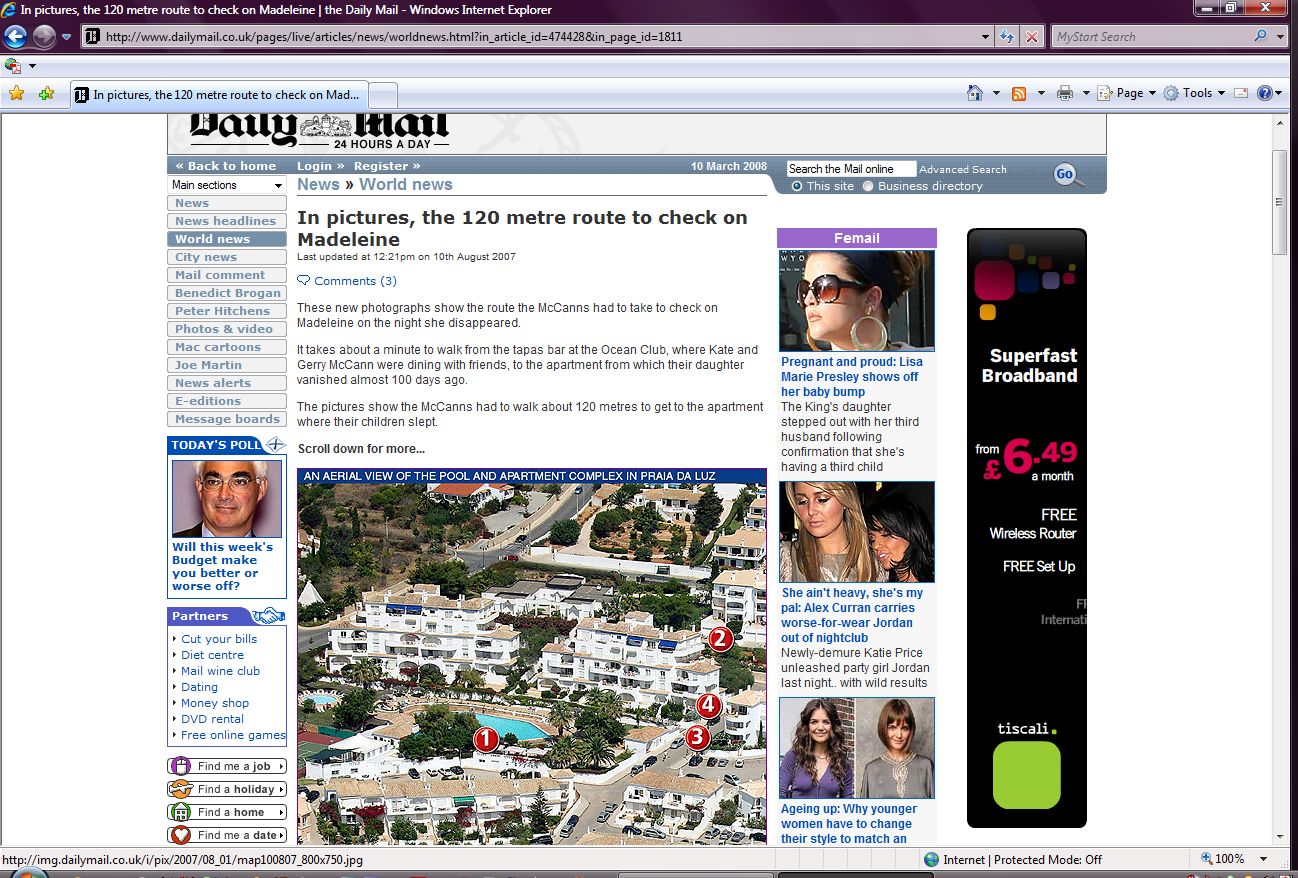Click the browser Back arrow button
The height and width of the screenshot is (878, 1298).
(15, 37)
